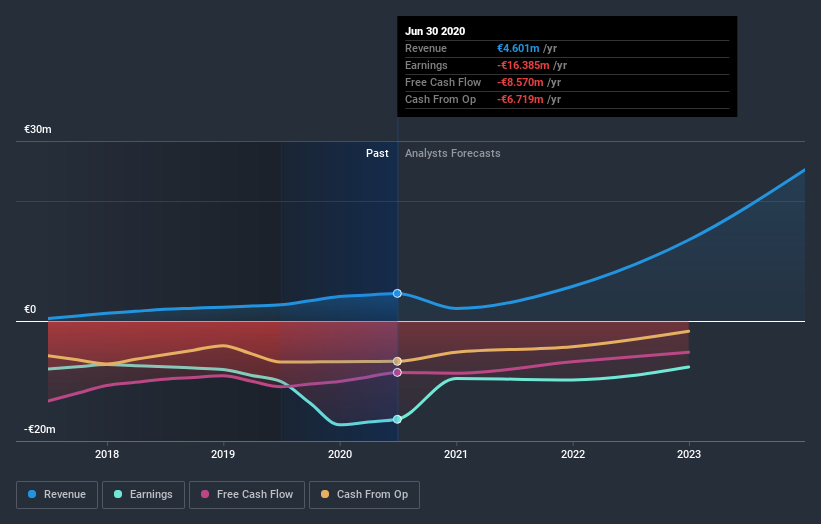This screenshot has height=524, width=821.
Task: Toggle the Earnings legend button
Action: tap(143, 495)
